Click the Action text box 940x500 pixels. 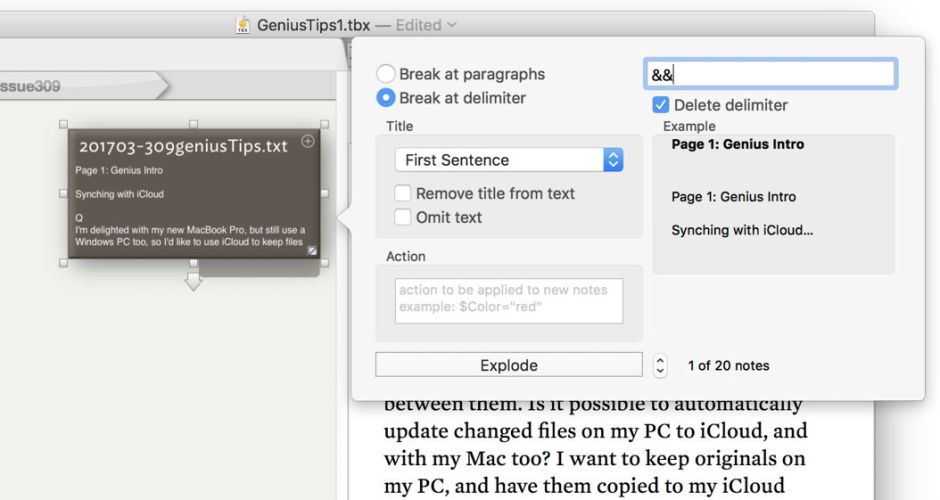pyautogui.click(x=509, y=300)
